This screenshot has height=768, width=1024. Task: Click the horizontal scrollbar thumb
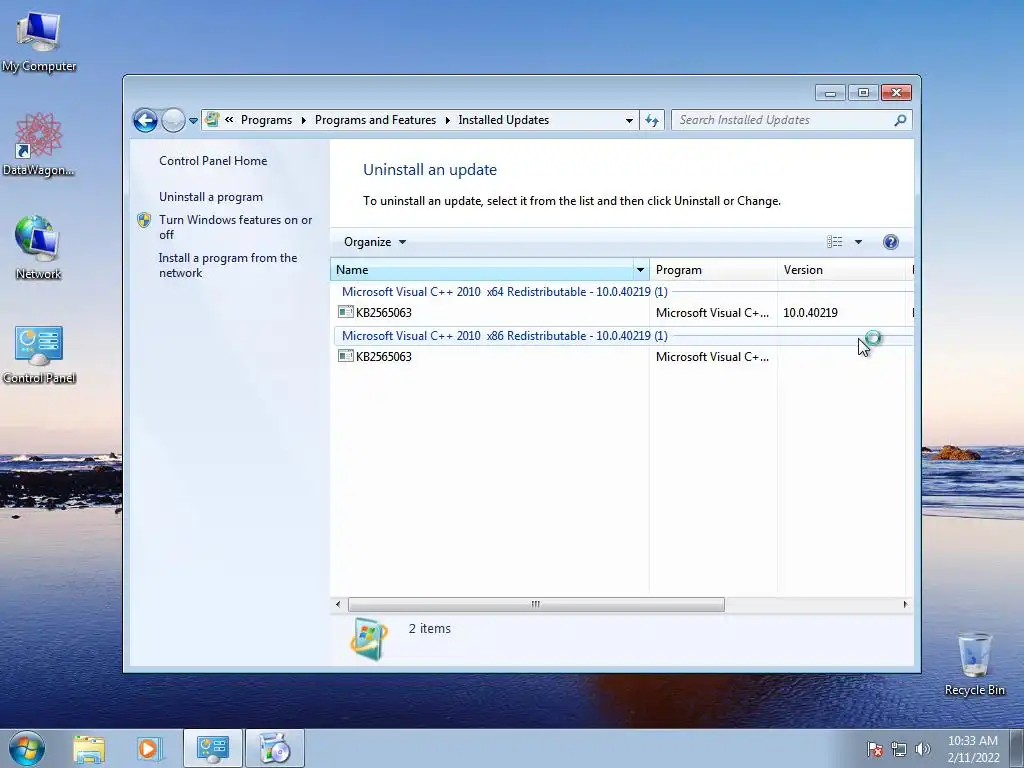[536, 605]
